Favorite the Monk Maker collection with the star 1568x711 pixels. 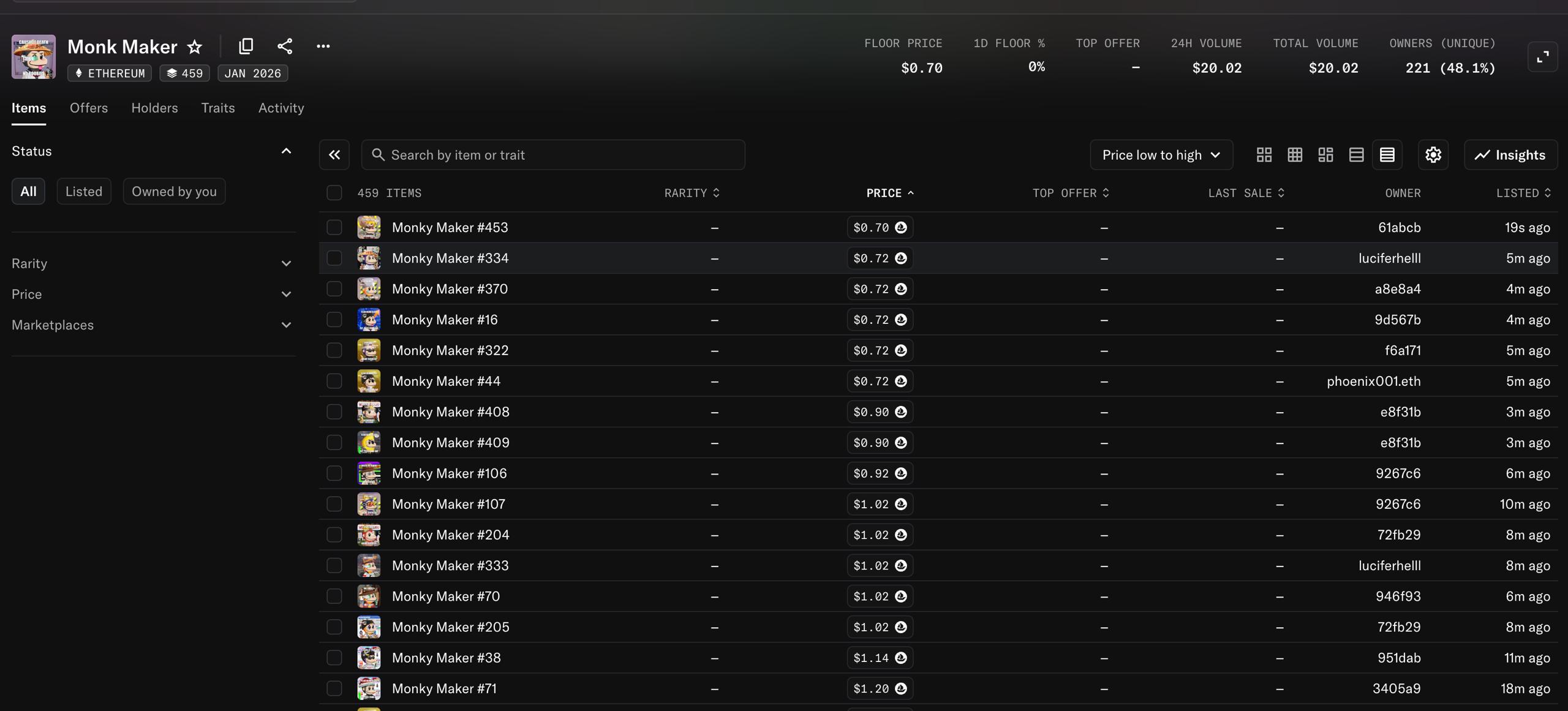(195, 47)
